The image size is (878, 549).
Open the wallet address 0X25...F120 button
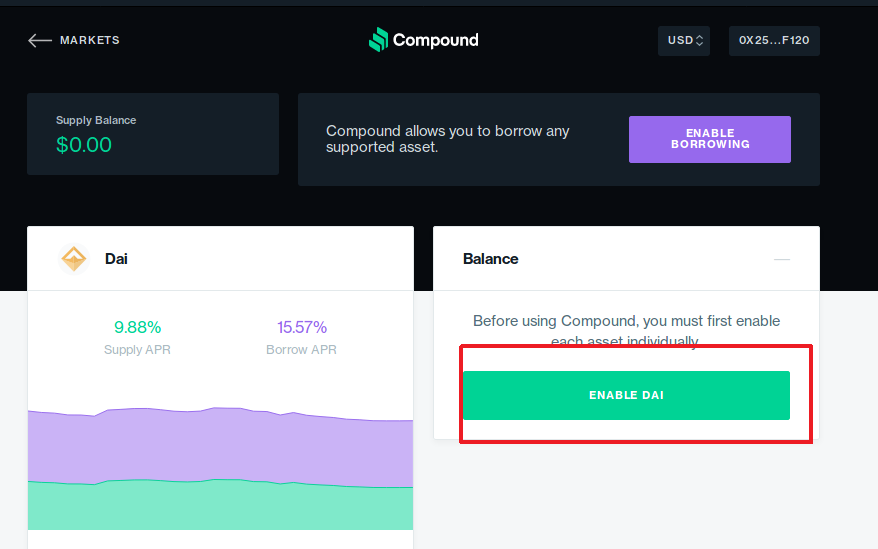774,40
